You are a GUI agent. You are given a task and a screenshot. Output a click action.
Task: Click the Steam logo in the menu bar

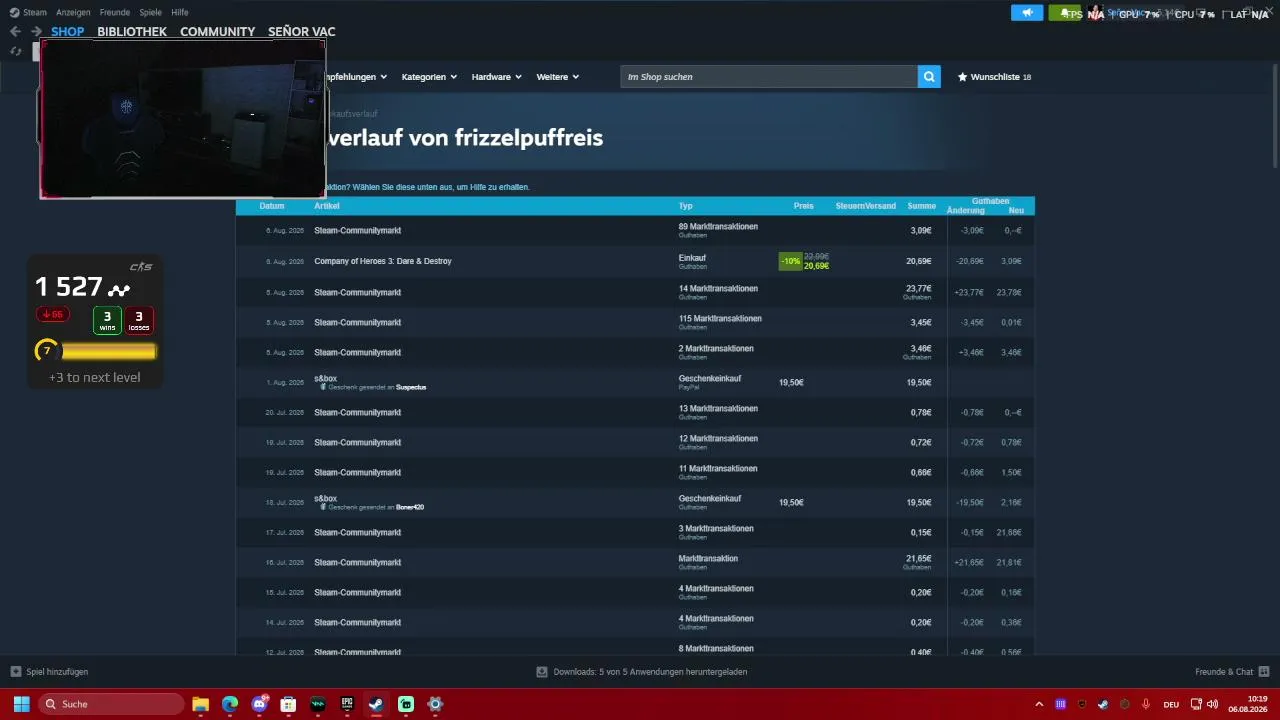[14, 12]
